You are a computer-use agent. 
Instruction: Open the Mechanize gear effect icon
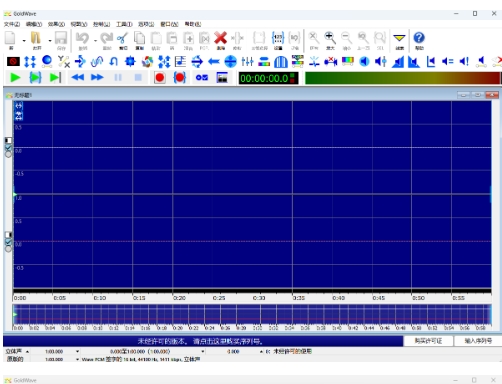click(130, 61)
